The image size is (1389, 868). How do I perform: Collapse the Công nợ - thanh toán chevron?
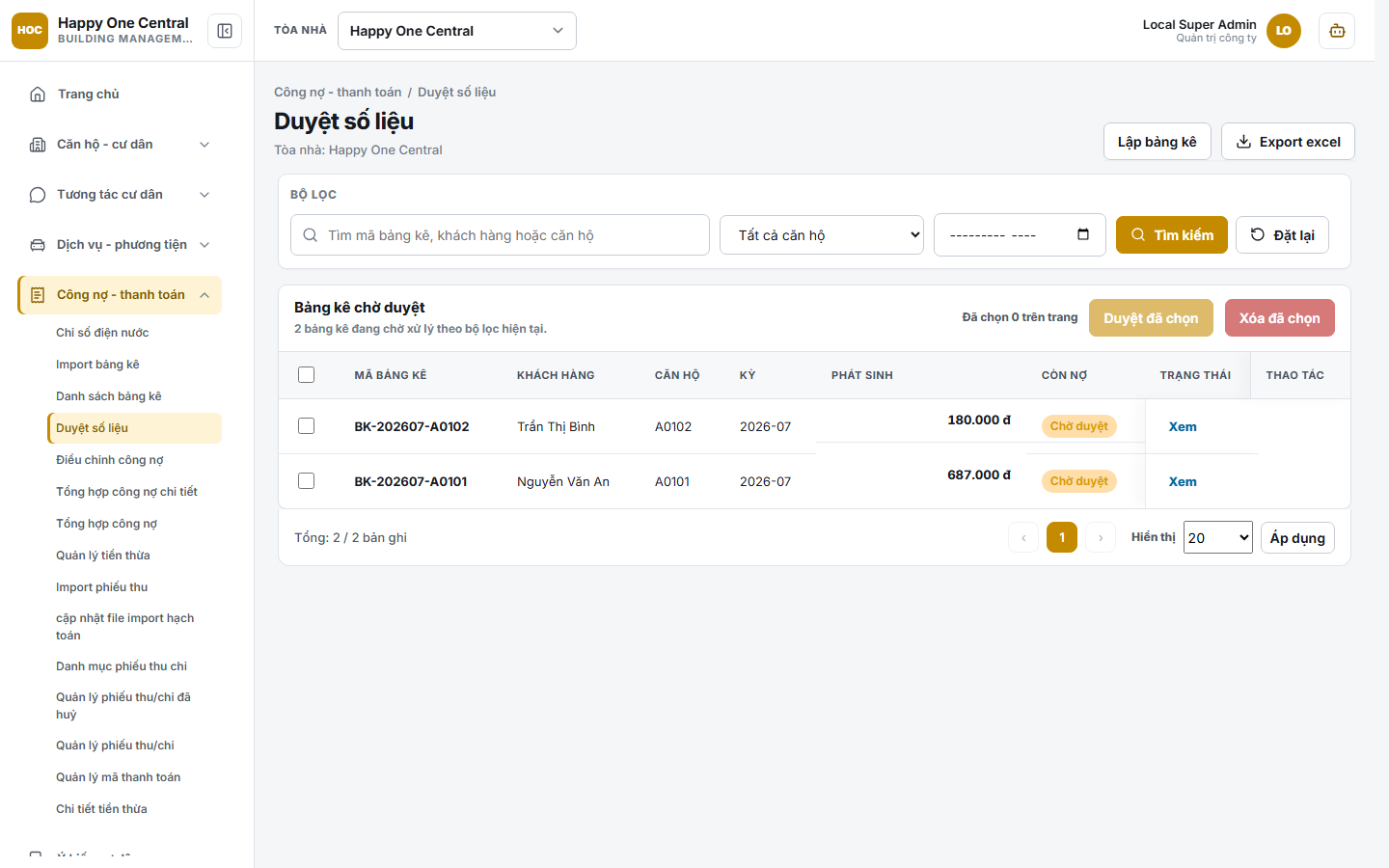204,295
